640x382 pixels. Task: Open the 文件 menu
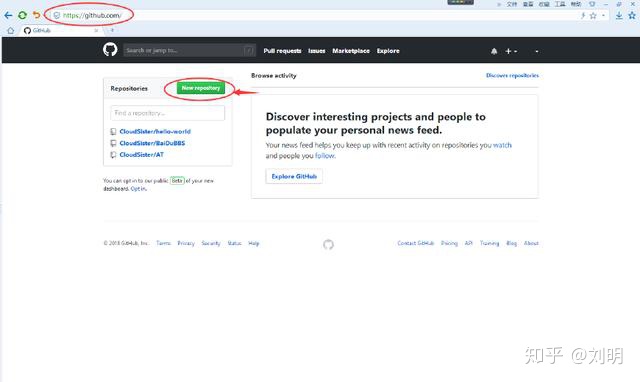click(512, 4)
